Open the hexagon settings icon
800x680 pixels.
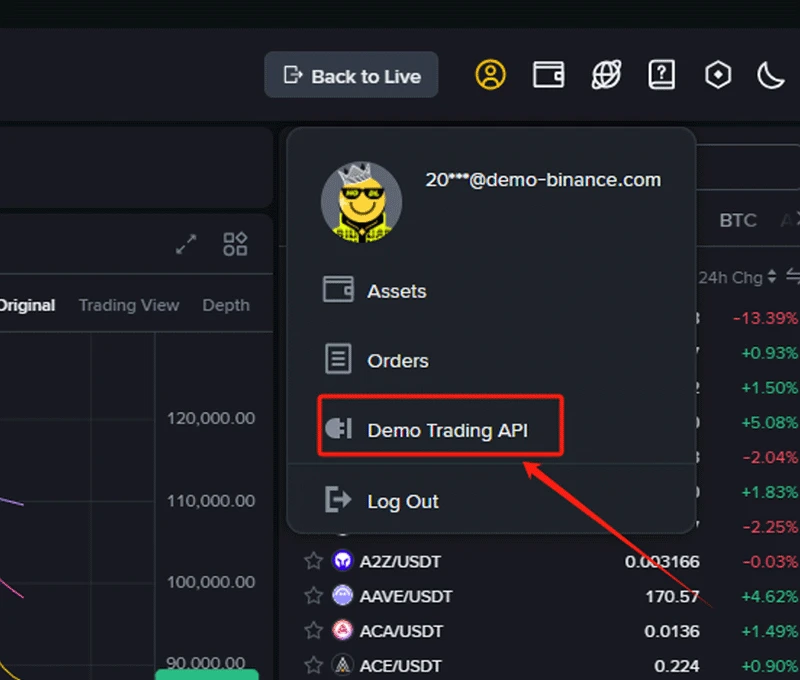tap(718, 75)
